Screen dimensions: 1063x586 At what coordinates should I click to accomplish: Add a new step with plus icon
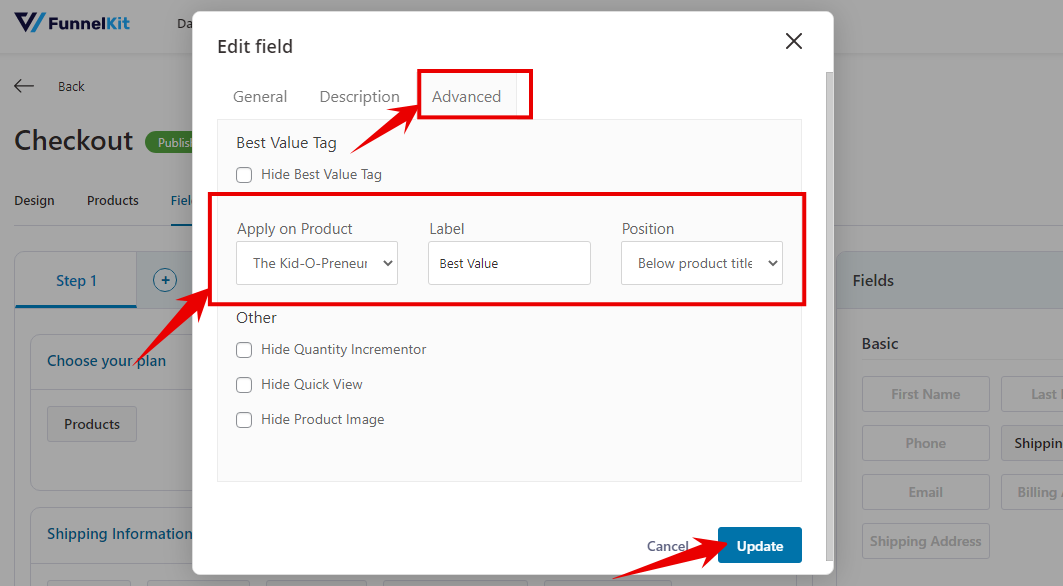click(165, 280)
